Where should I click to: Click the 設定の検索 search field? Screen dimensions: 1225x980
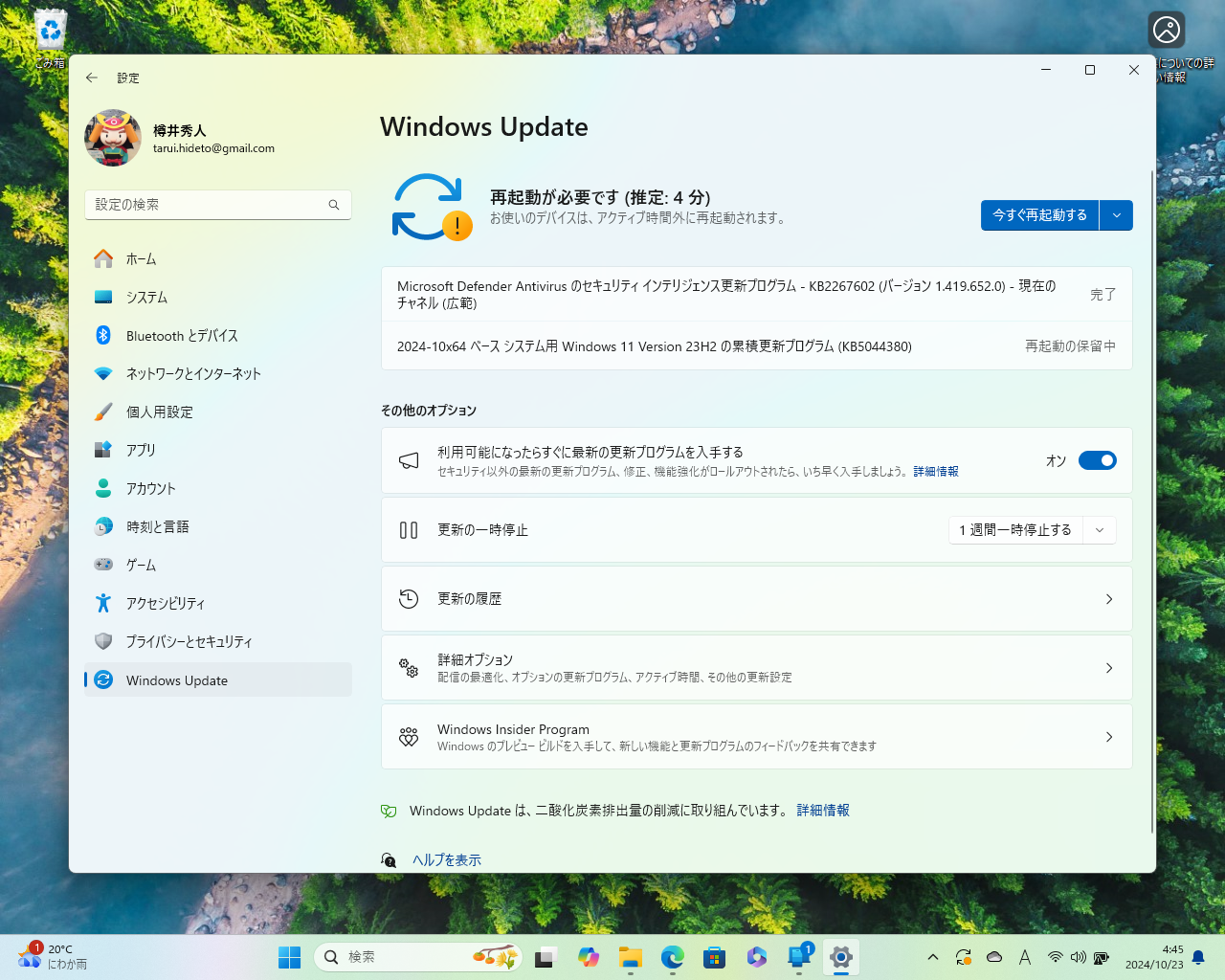tap(218, 205)
